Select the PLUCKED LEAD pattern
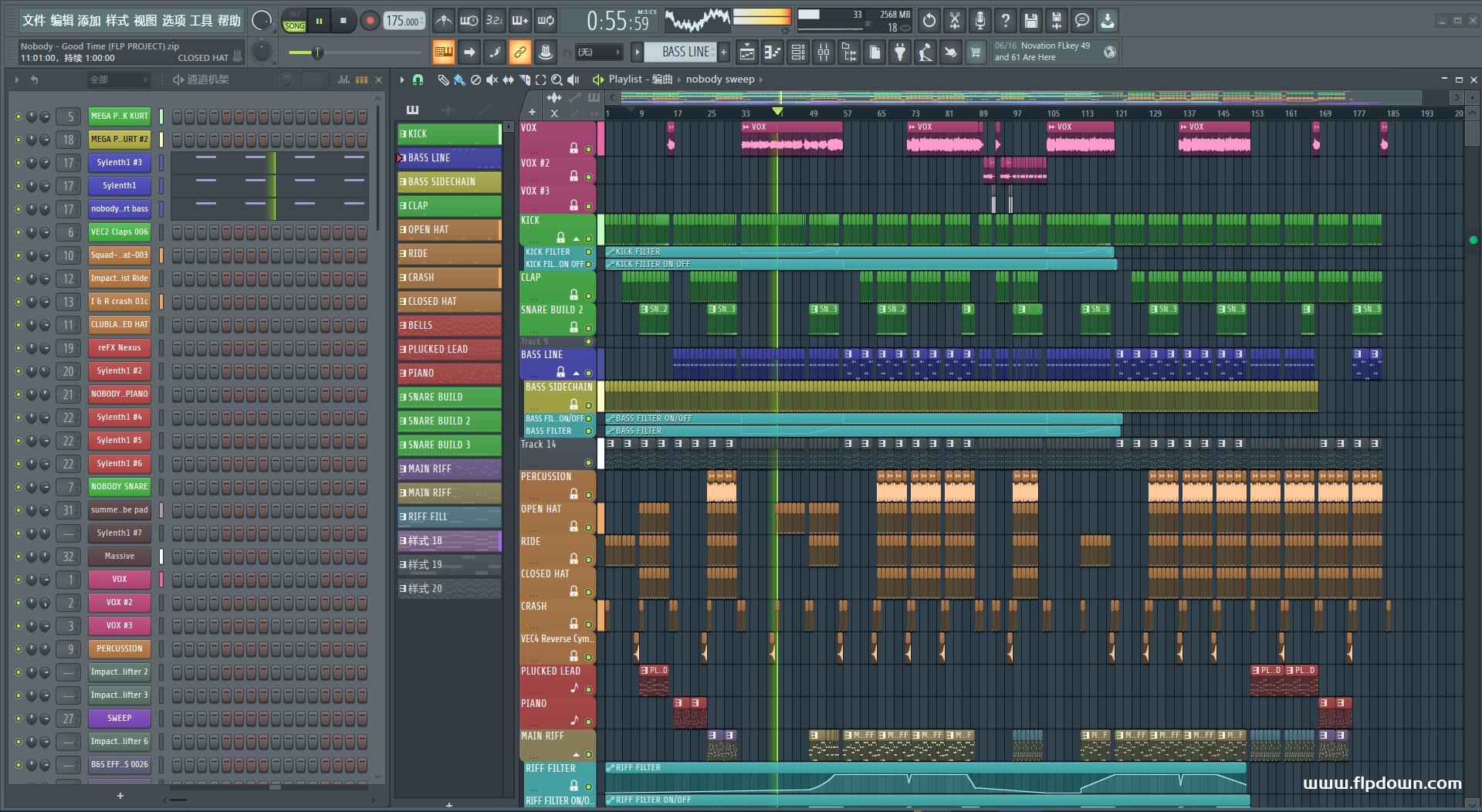 tap(449, 350)
